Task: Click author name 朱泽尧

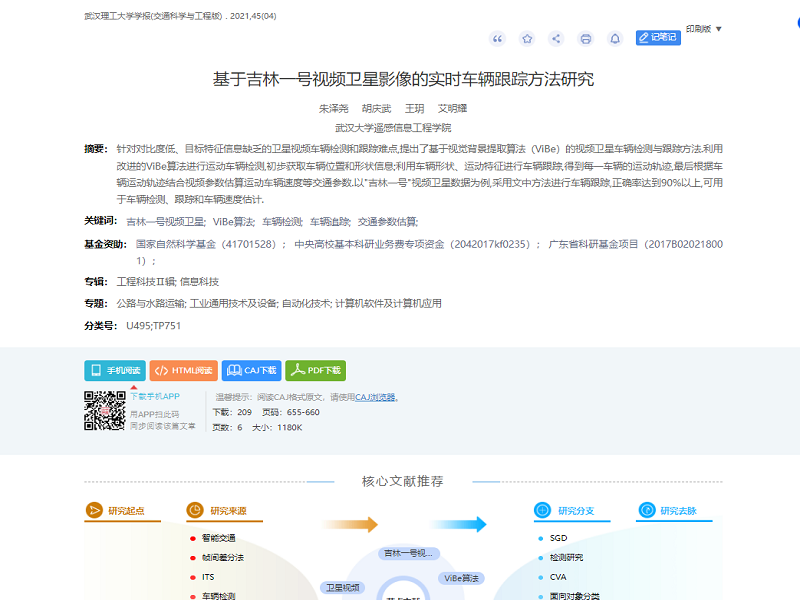Action: click(333, 108)
